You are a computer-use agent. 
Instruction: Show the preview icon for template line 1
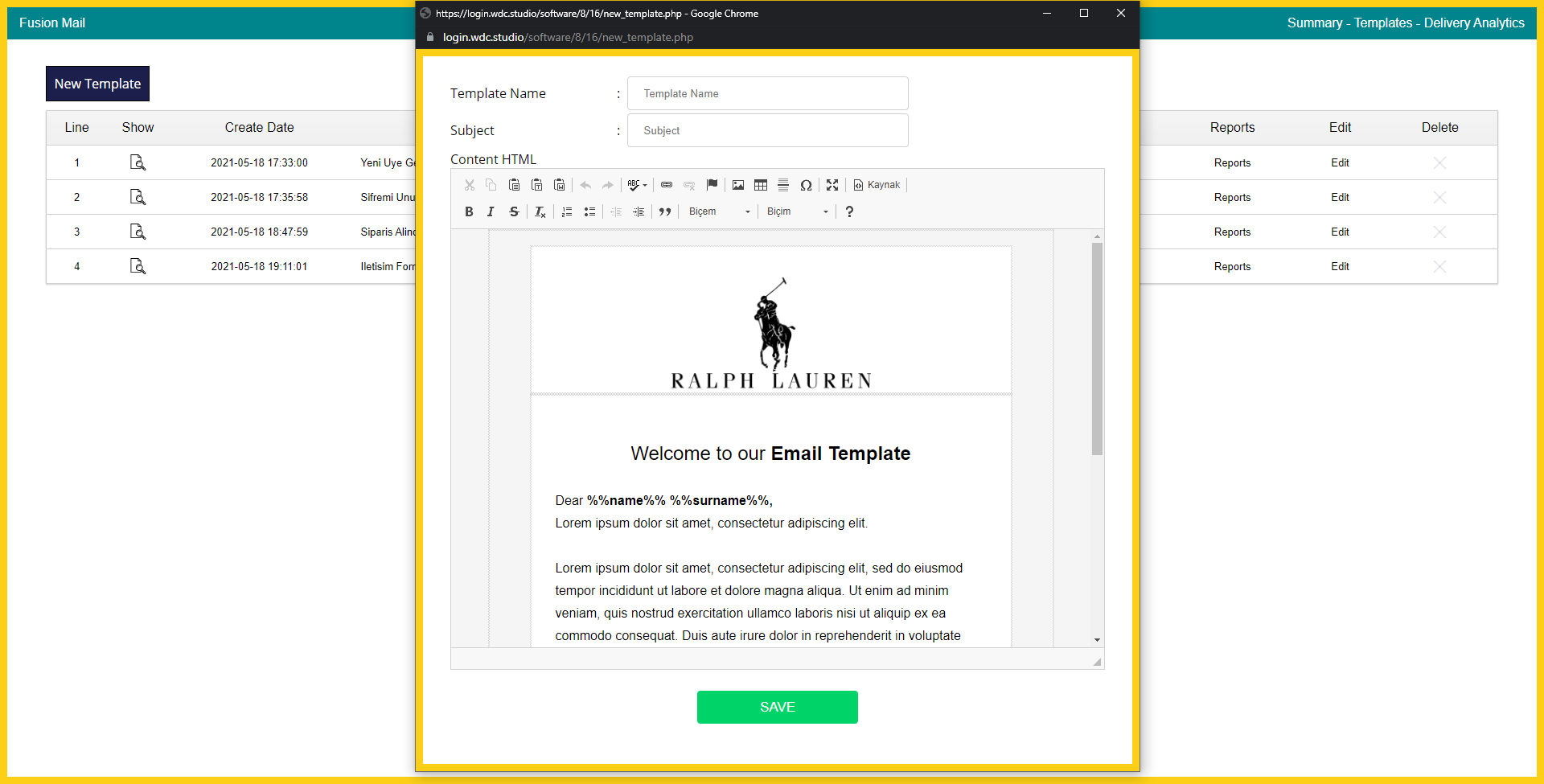pyautogui.click(x=138, y=162)
